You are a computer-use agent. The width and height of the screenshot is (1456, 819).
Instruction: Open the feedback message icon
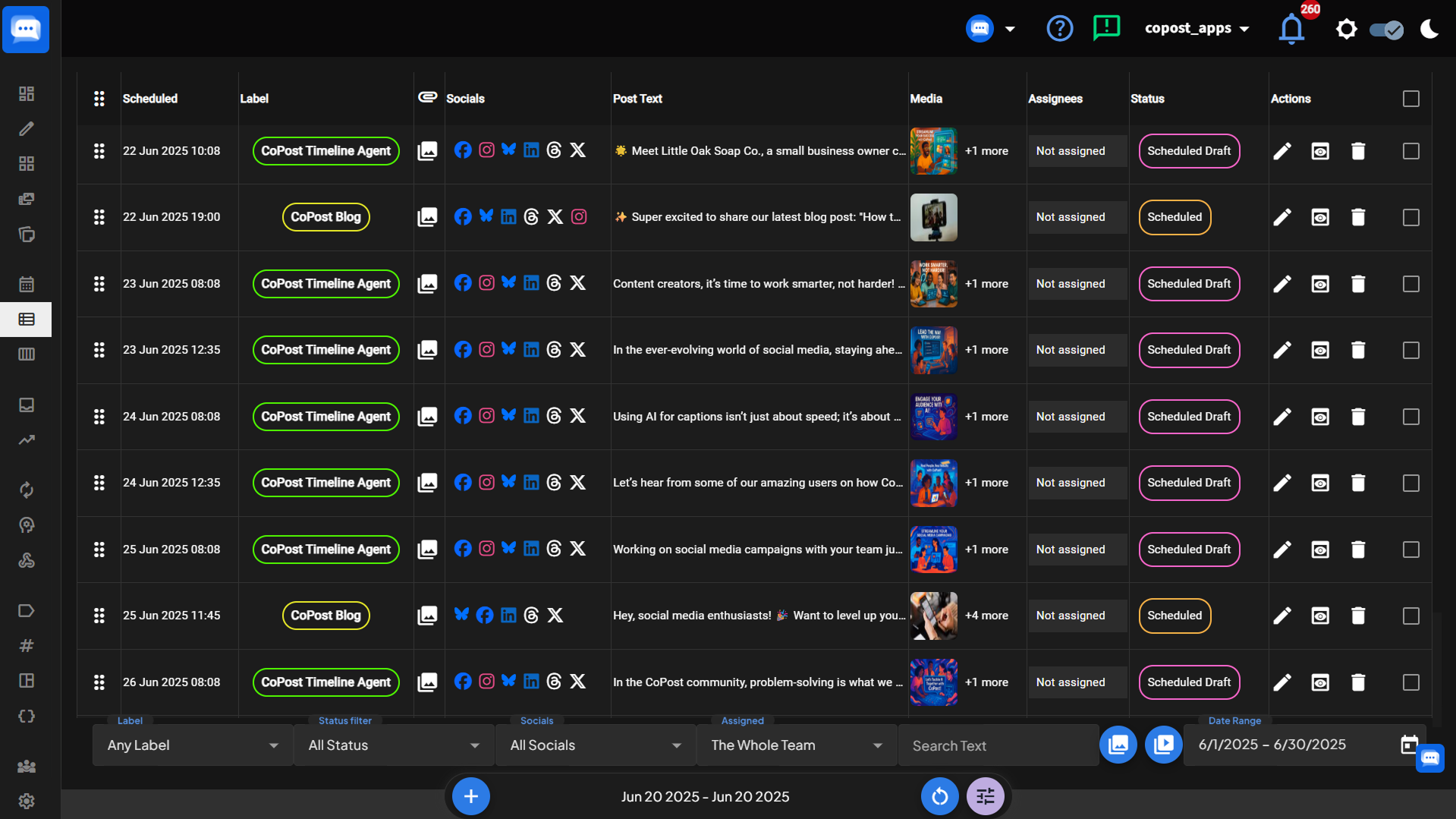[1106, 29]
